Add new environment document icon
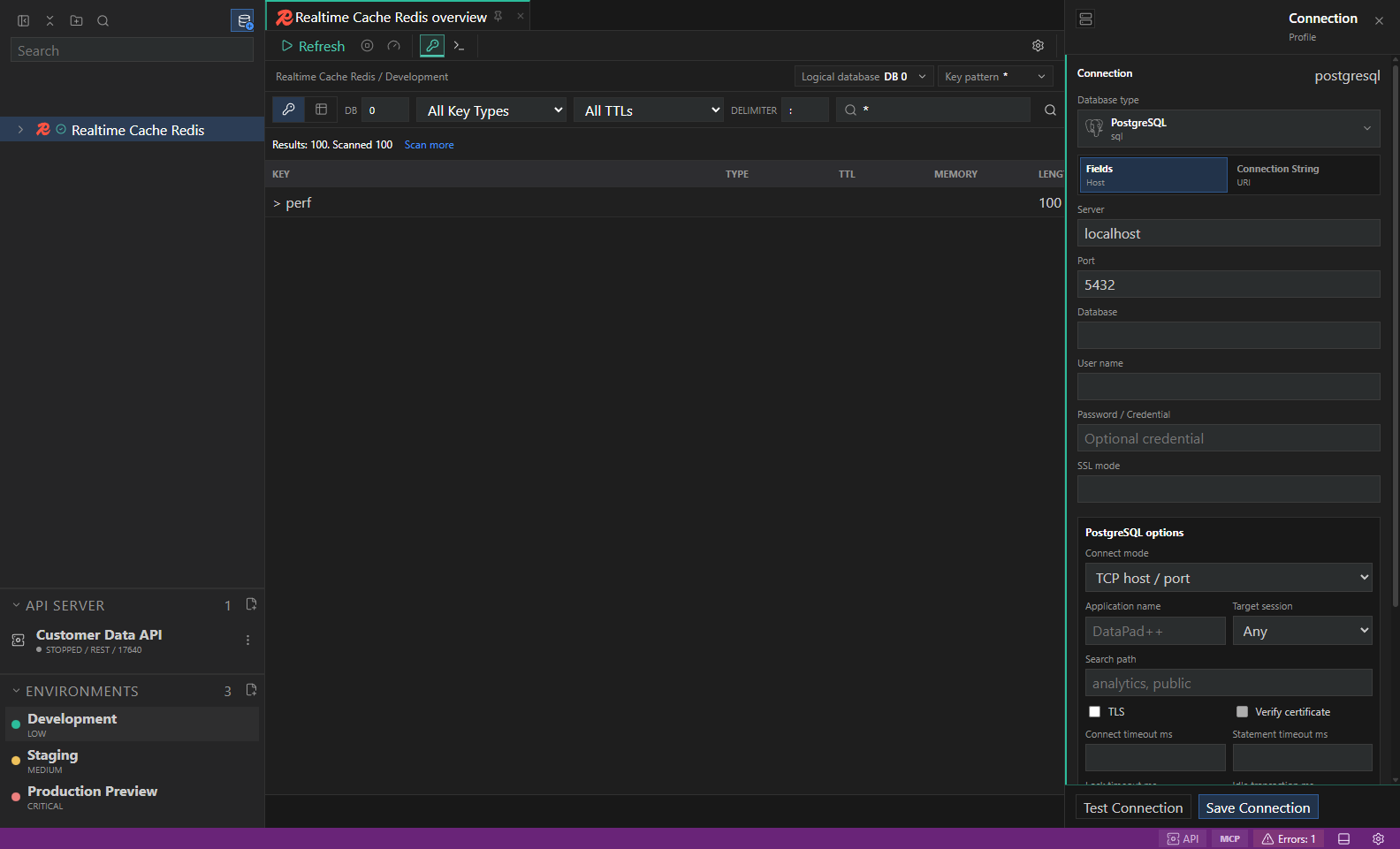 click(251, 690)
